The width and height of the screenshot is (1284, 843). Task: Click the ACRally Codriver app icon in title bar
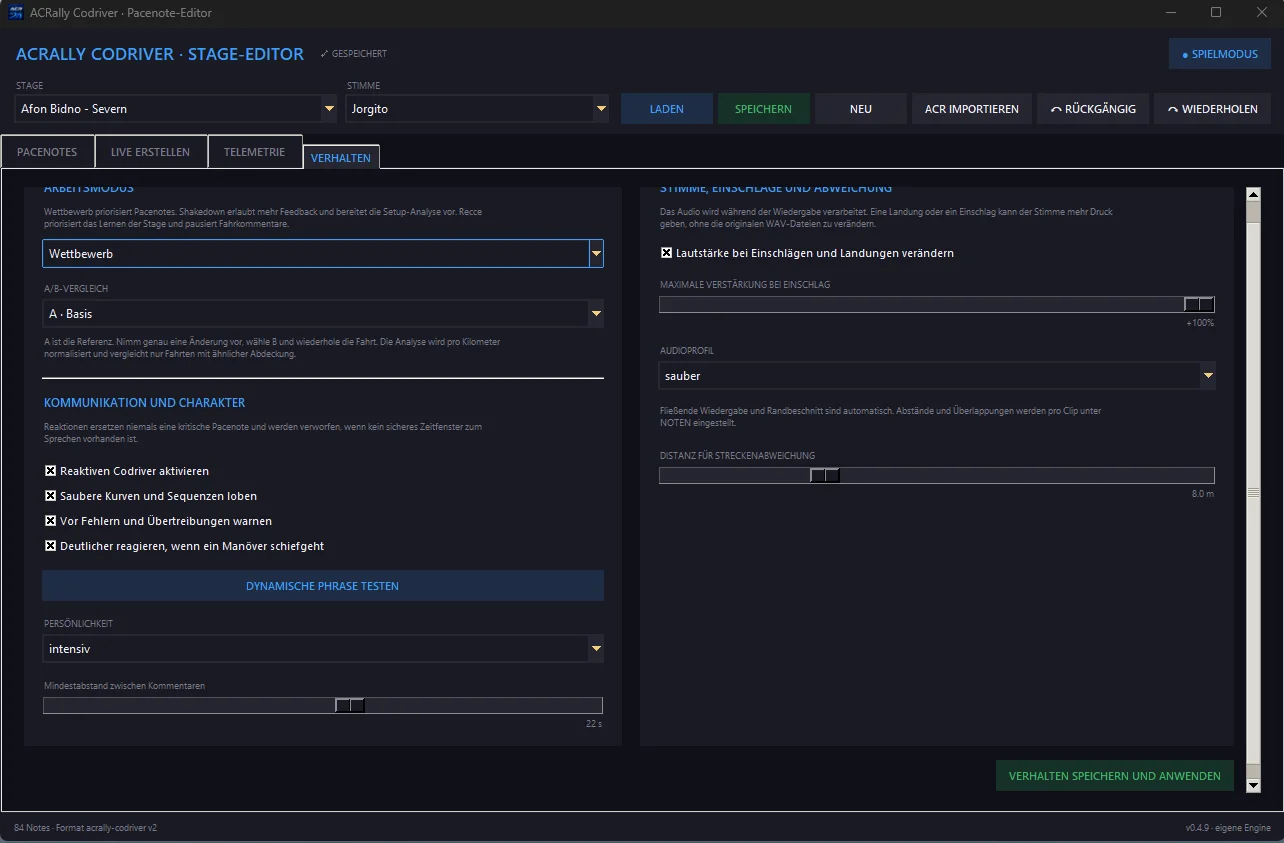coord(16,13)
